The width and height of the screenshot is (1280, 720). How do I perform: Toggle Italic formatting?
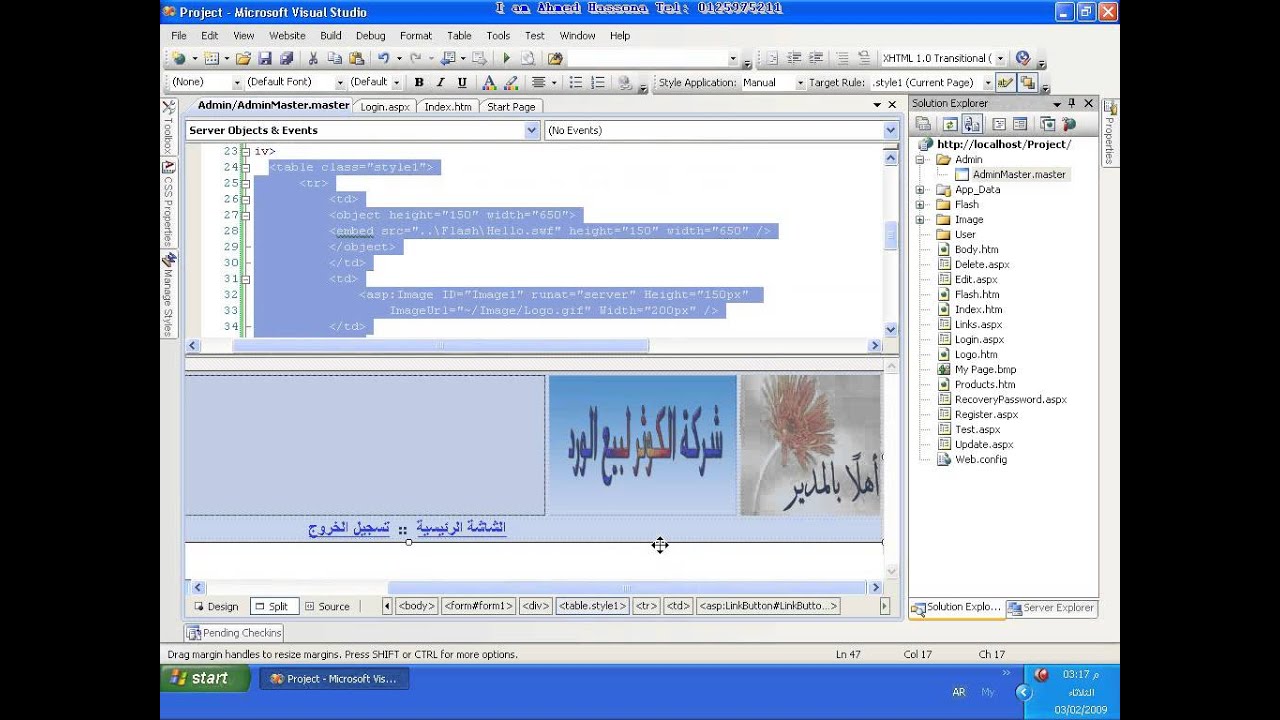pos(440,83)
